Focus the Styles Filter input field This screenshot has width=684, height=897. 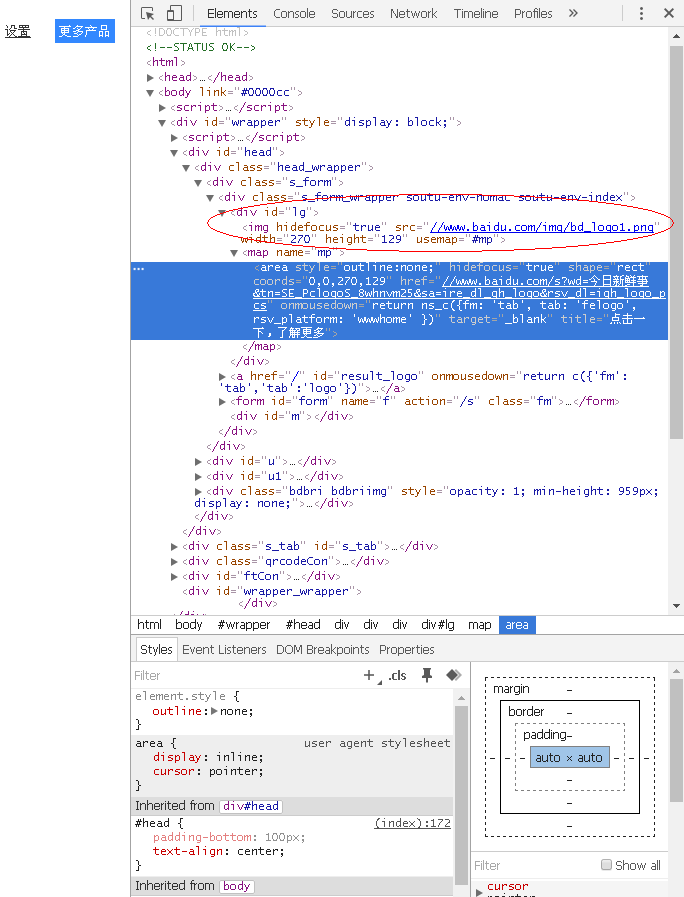(x=246, y=676)
